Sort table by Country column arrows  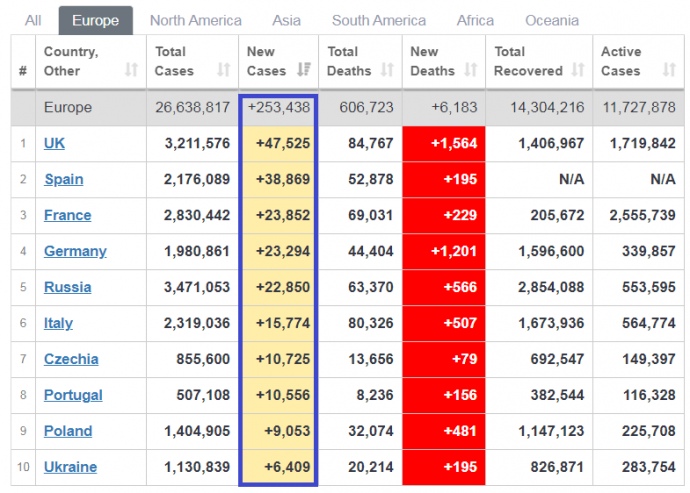(131, 70)
